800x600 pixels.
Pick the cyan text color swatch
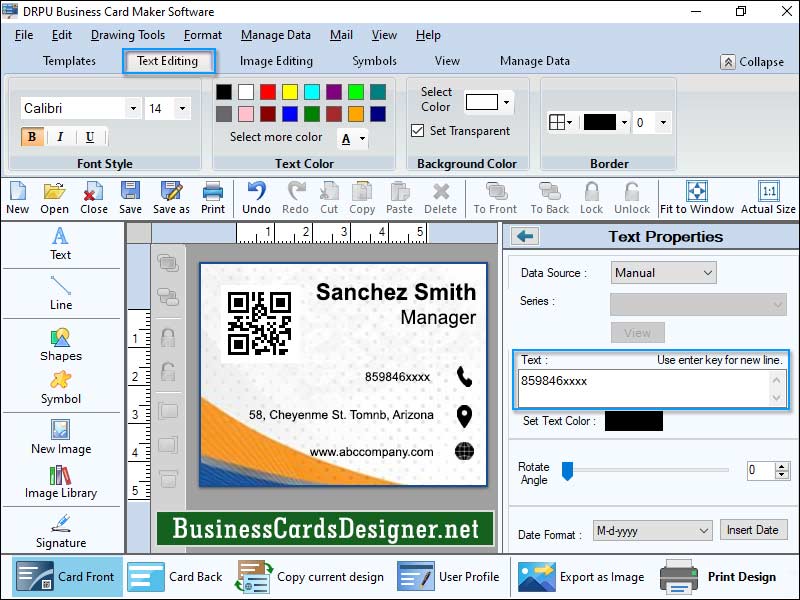312,92
